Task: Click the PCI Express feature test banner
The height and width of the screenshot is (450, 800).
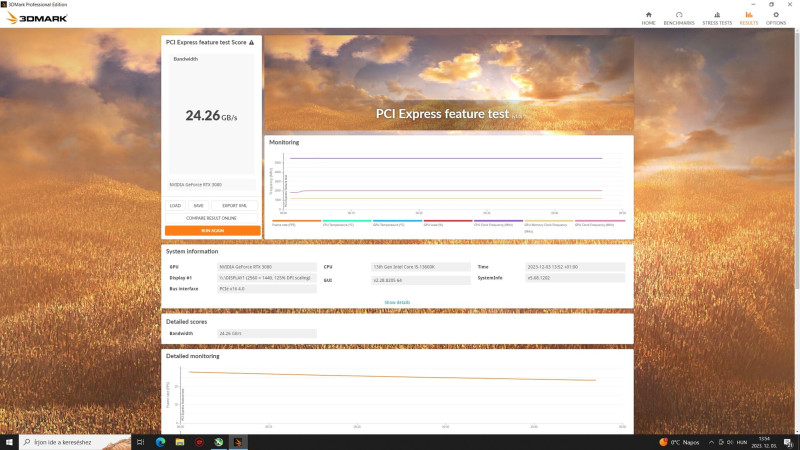Action: tap(449, 83)
